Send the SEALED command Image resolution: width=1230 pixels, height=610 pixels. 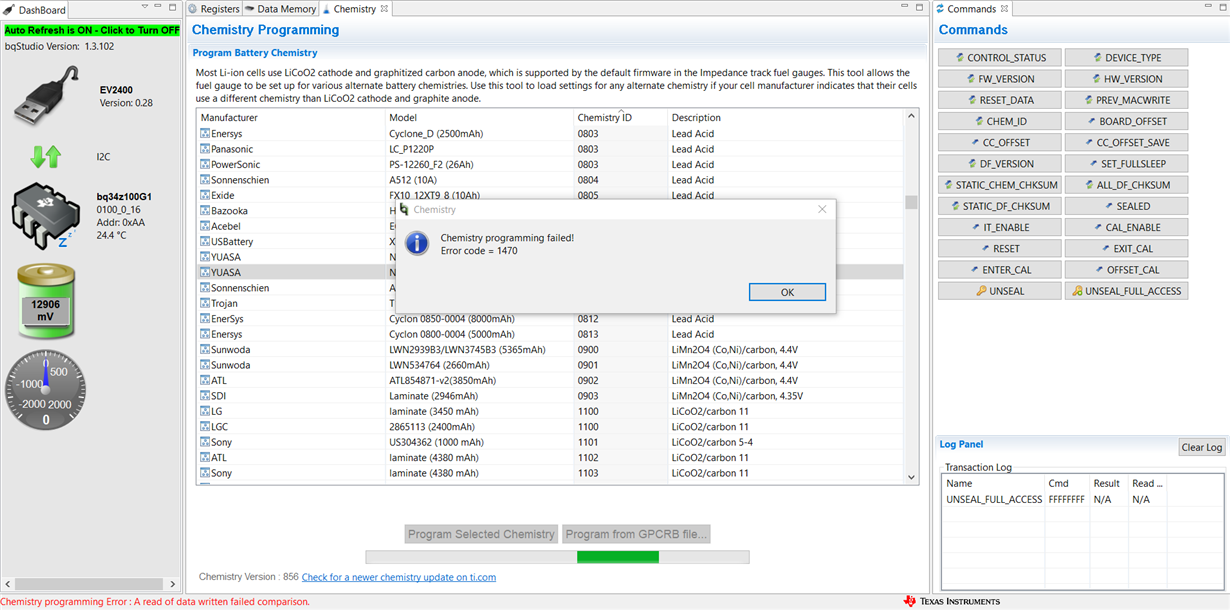click(1126, 206)
